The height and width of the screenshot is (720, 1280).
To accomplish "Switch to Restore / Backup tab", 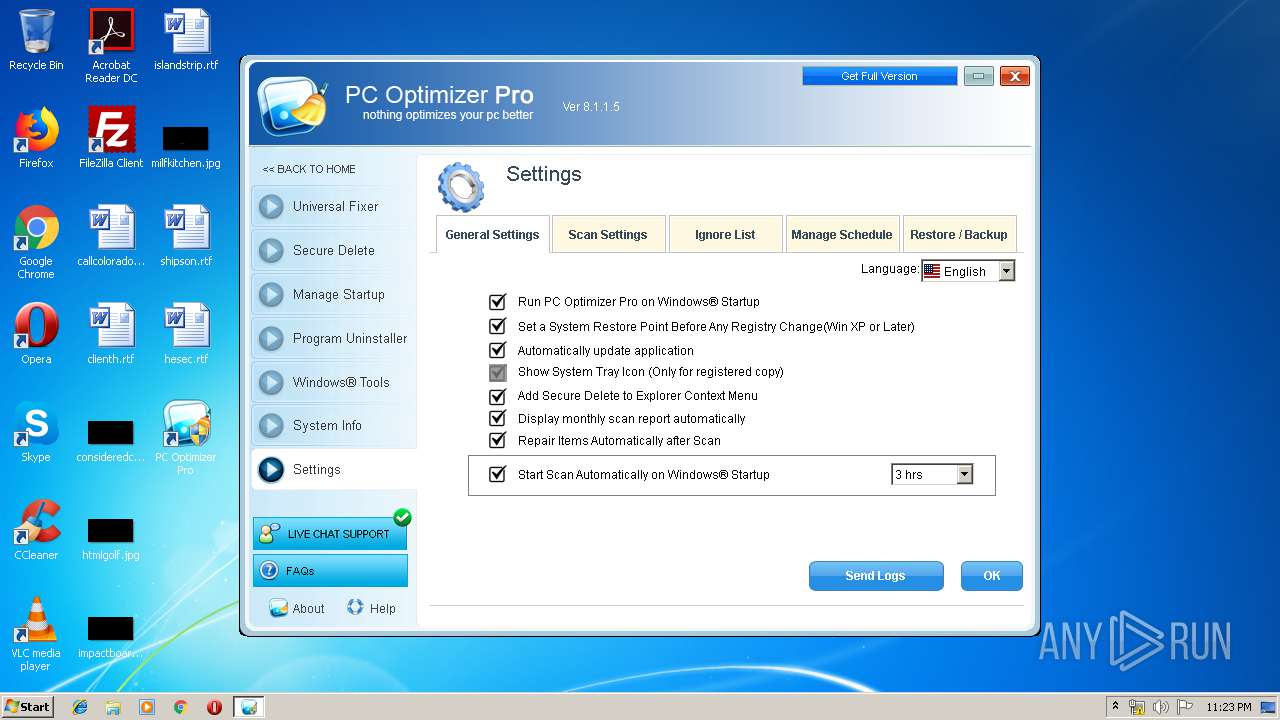I will pyautogui.click(x=959, y=235).
